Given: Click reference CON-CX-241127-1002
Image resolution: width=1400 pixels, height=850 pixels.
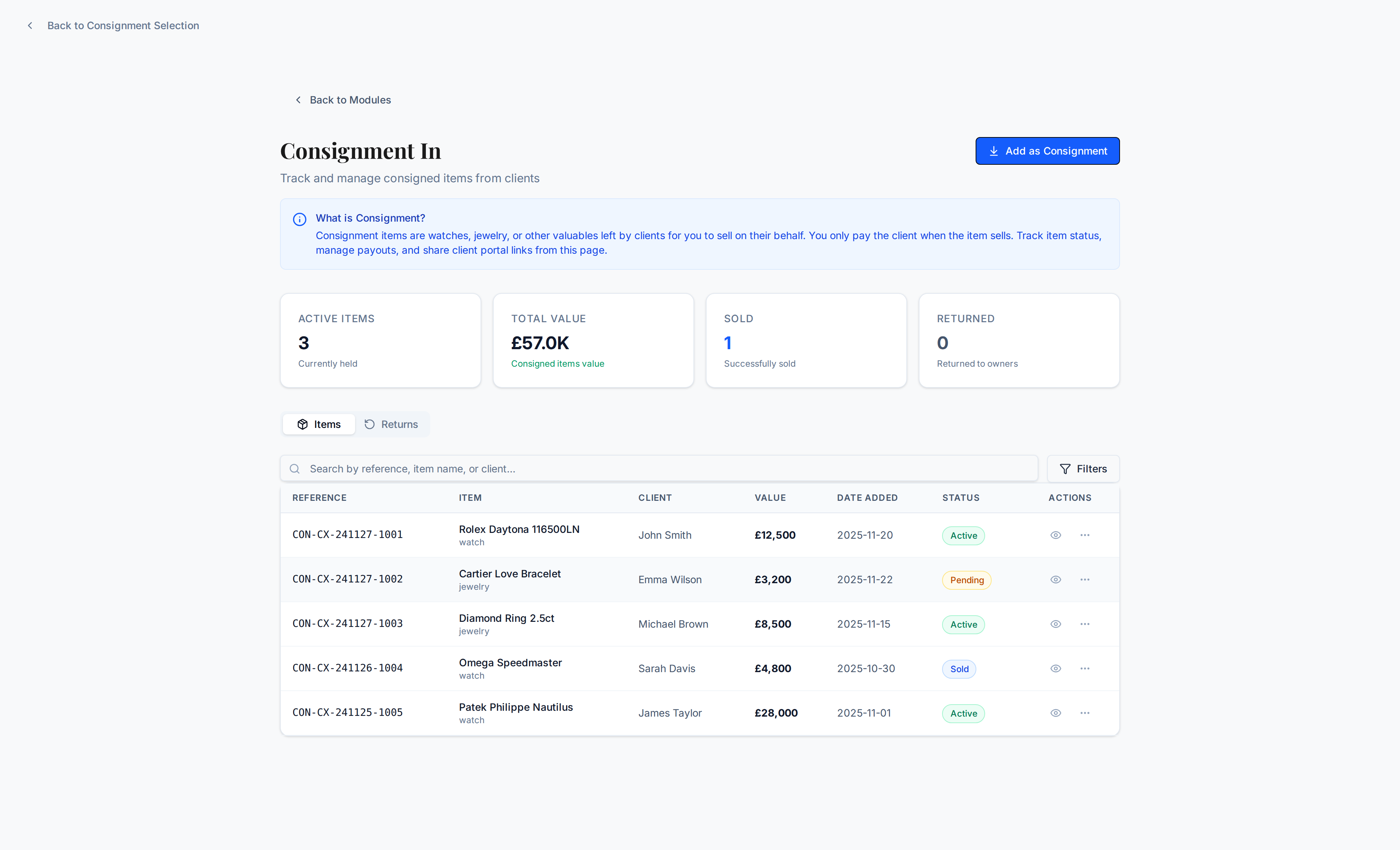Looking at the screenshot, I should (348, 579).
